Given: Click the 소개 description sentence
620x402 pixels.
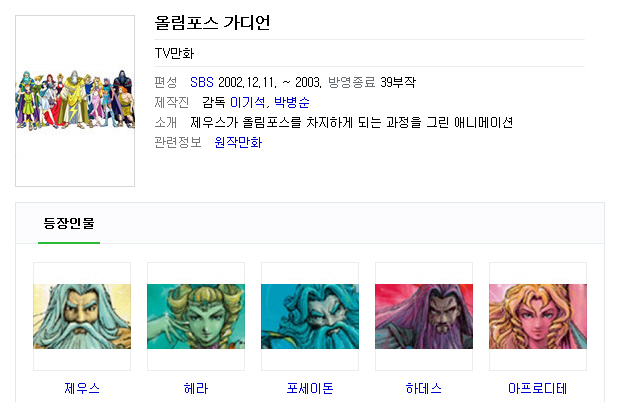Looking at the screenshot, I should pyautogui.click(x=352, y=123).
